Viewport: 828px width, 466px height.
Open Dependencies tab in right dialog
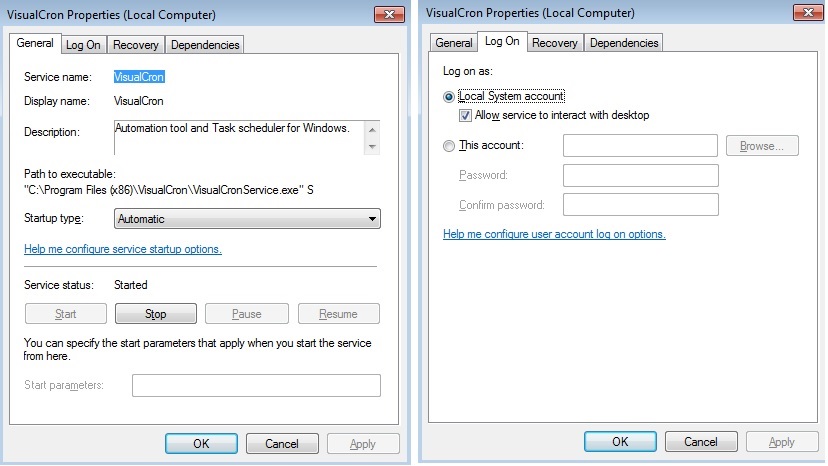[x=624, y=43]
